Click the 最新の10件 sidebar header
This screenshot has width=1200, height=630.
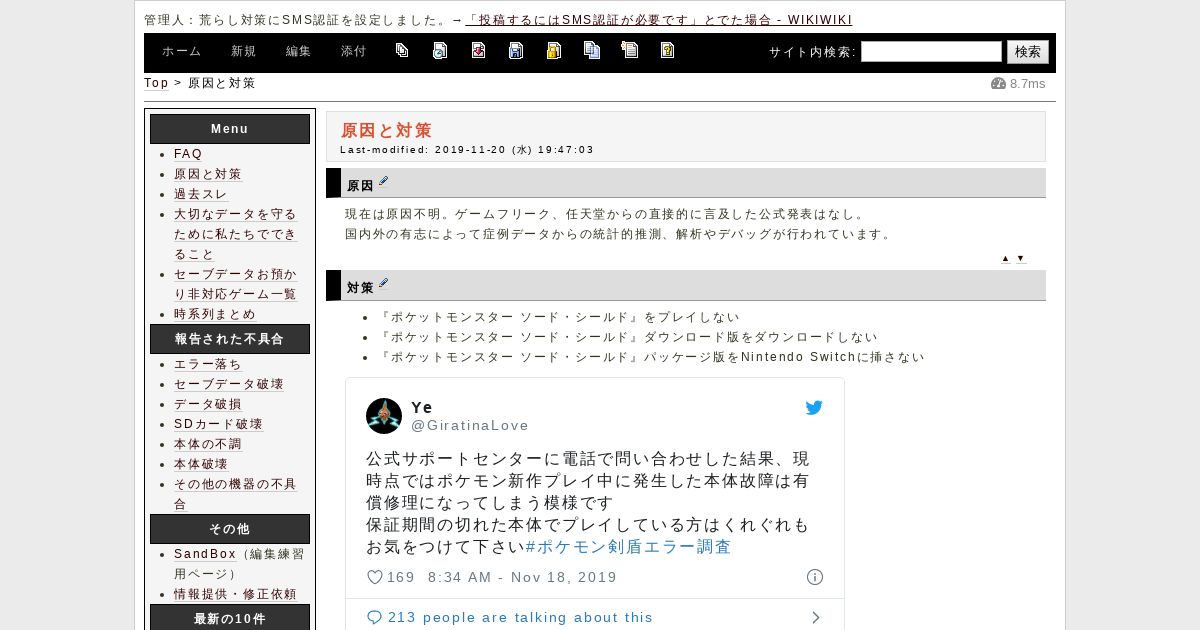230,619
